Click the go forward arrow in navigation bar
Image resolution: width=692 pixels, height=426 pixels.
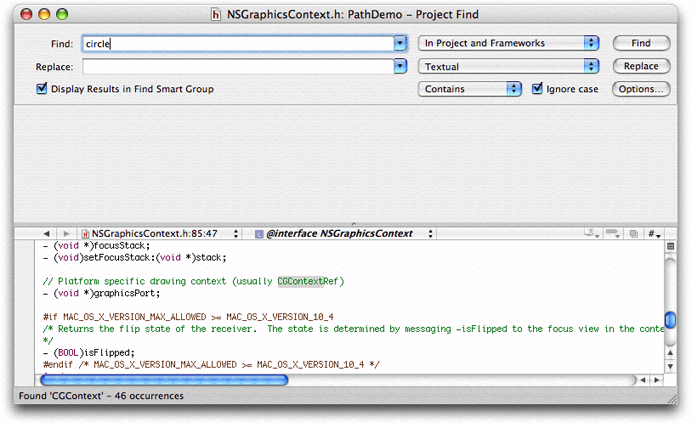coord(66,233)
